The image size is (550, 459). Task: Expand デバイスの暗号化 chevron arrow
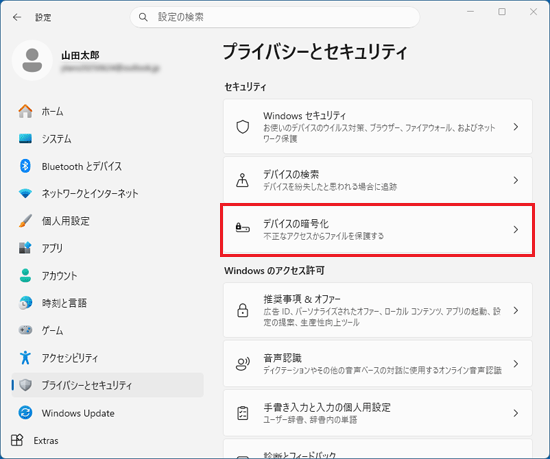pos(515,229)
